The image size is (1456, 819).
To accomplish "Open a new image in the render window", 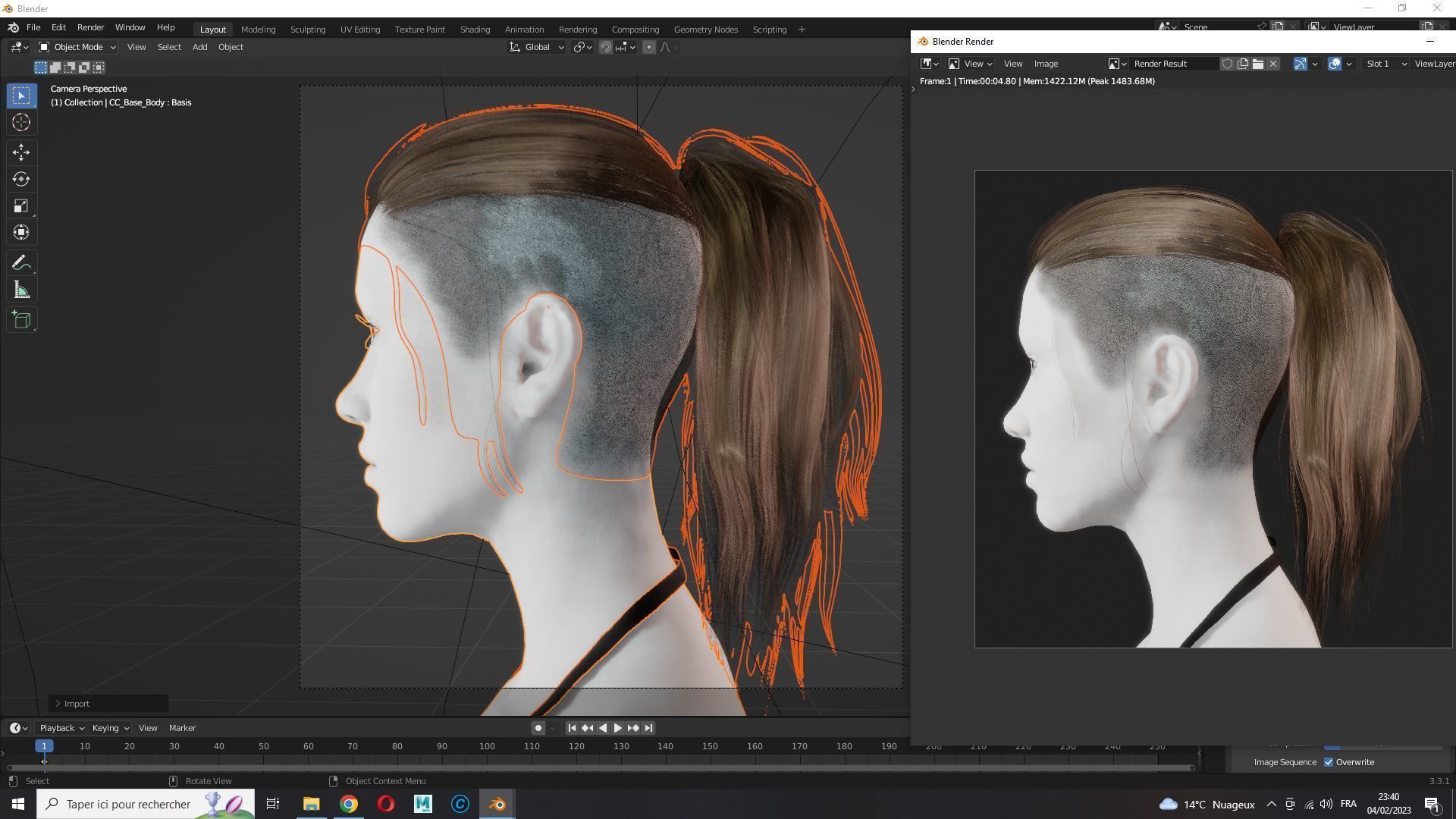I will (x=1257, y=64).
